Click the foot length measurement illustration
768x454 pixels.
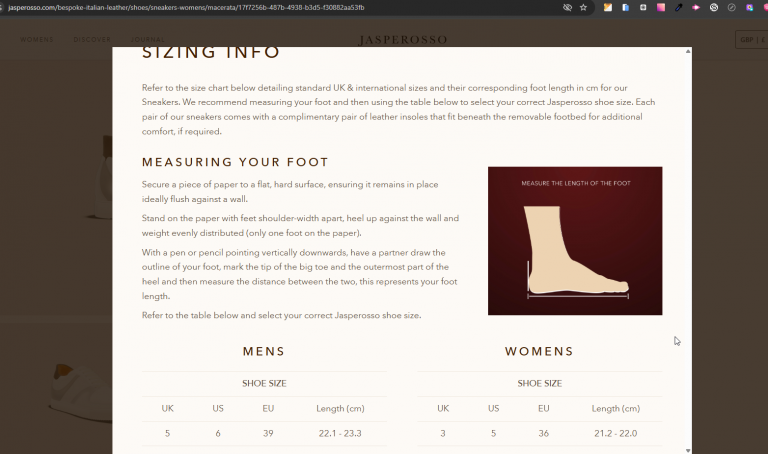(x=575, y=240)
